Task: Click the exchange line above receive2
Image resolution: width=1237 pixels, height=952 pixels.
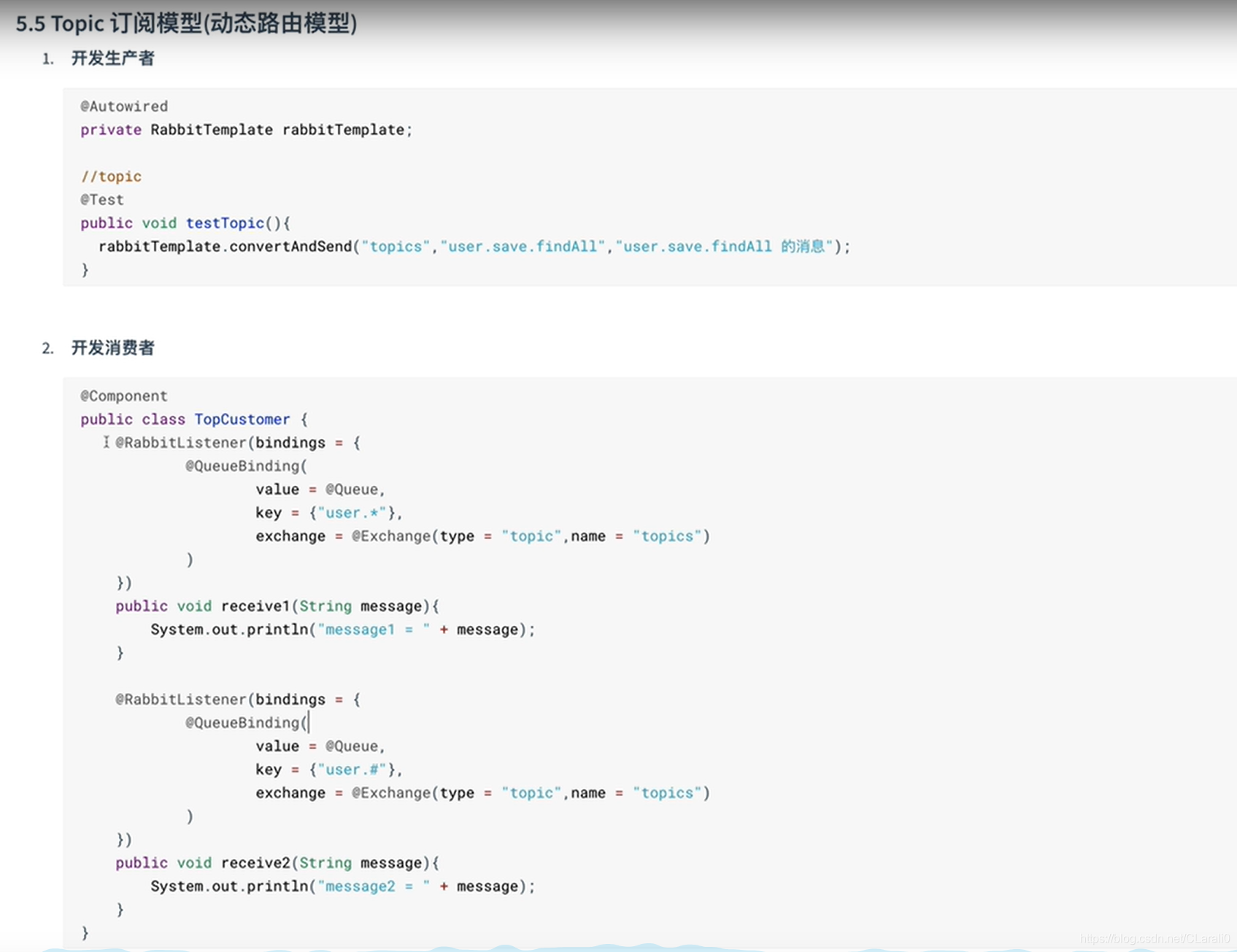Action: pyautogui.click(x=483, y=793)
